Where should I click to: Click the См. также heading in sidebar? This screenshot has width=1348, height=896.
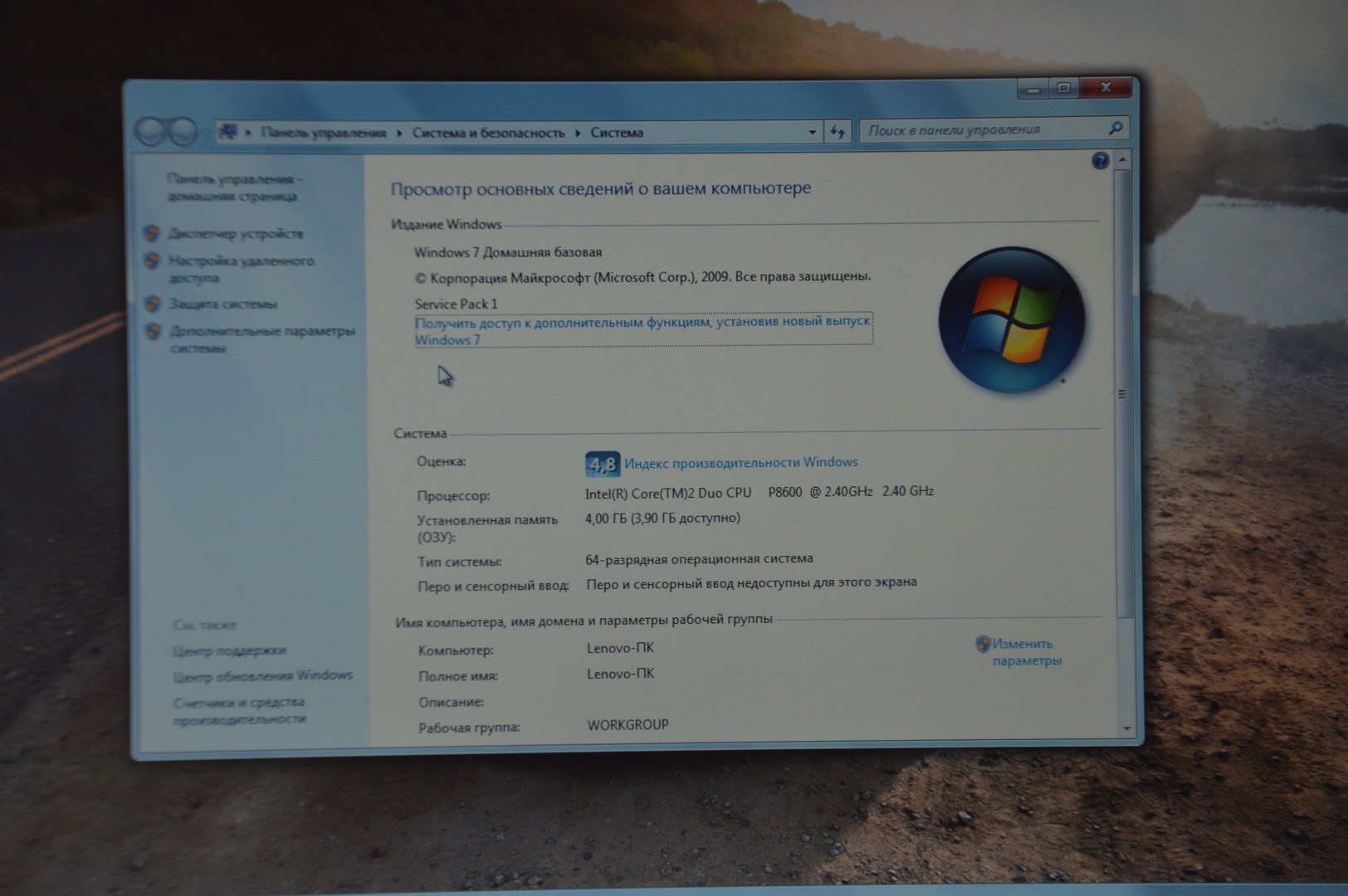205,626
